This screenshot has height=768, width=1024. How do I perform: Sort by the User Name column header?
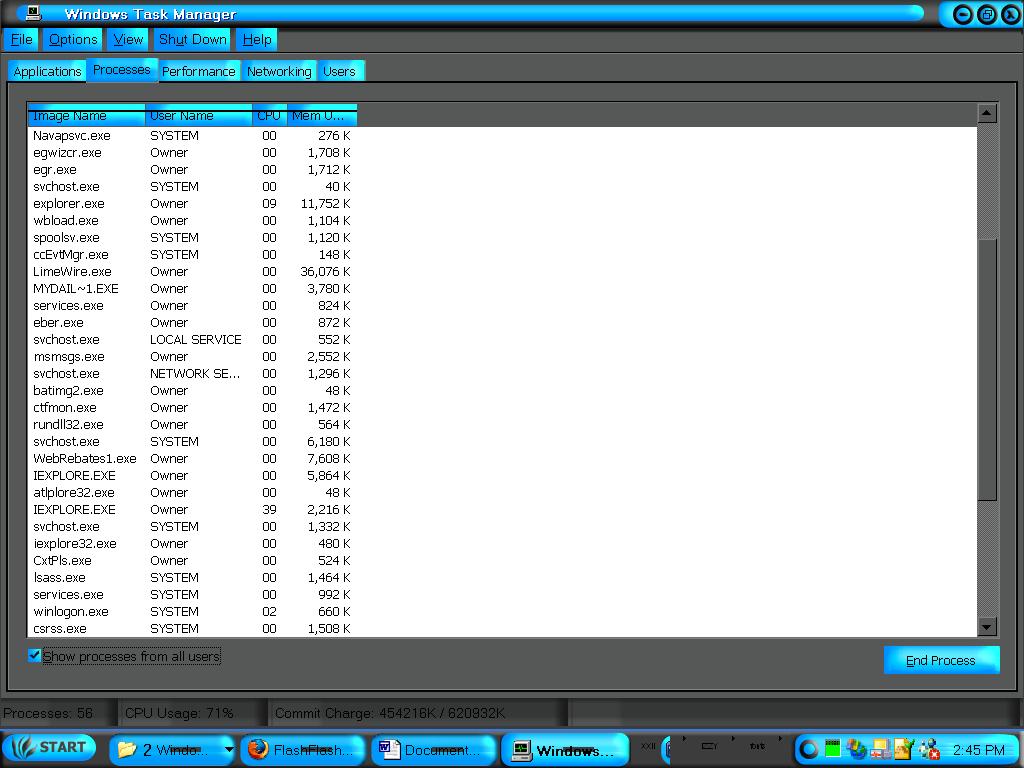coord(199,115)
